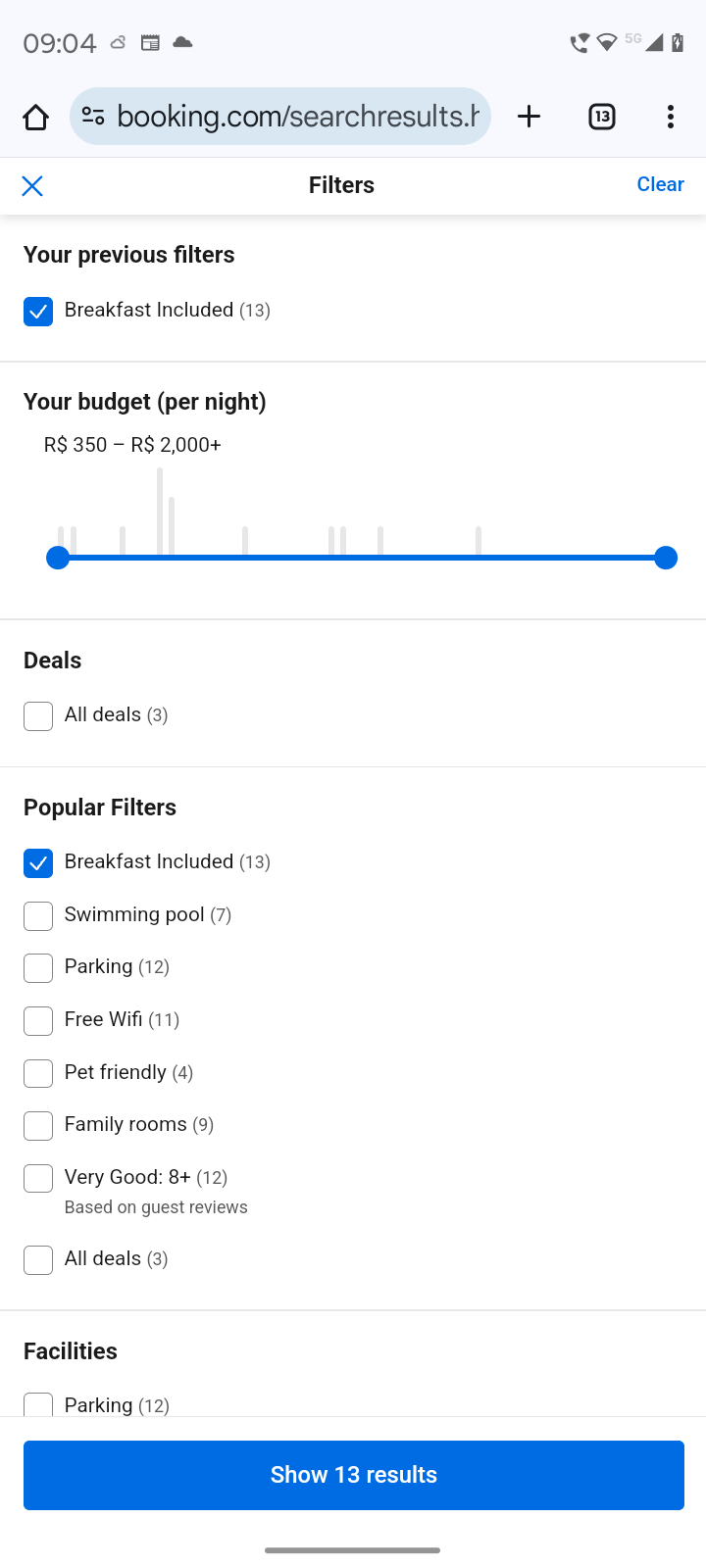Open the browser three-dot menu

click(x=670, y=117)
